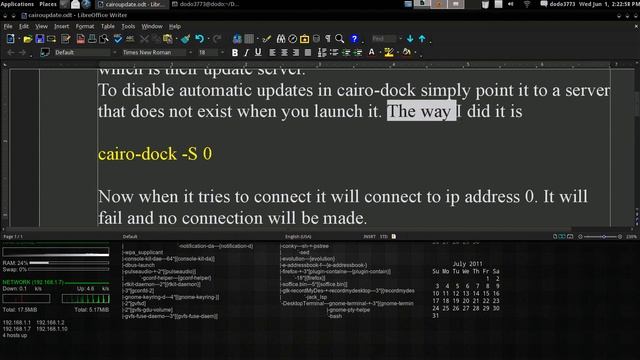The width and height of the screenshot is (640, 360).
Task: Apply Font Color using the A icon
Action: click(371, 52)
